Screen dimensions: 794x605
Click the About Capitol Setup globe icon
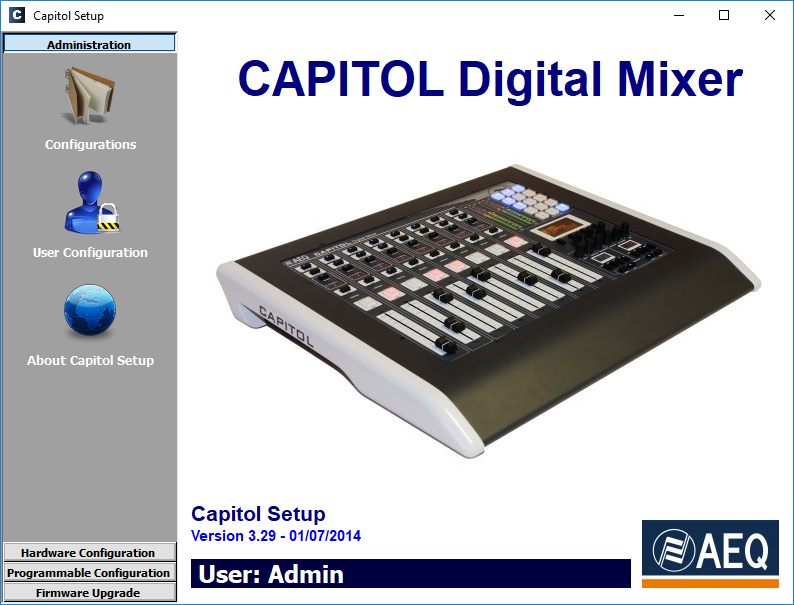click(90, 310)
